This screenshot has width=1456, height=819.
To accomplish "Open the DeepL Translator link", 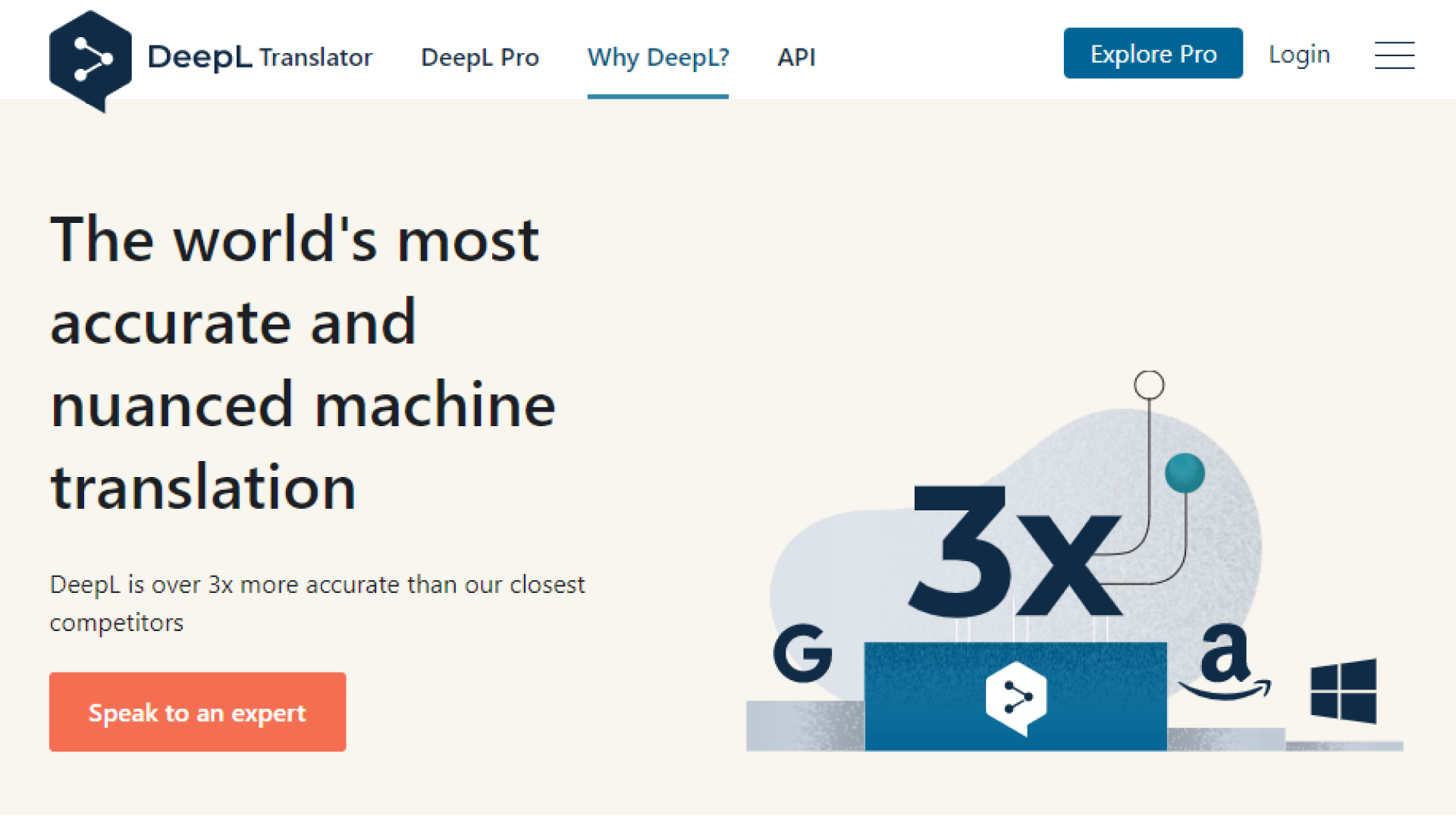I will (x=315, y=58).
